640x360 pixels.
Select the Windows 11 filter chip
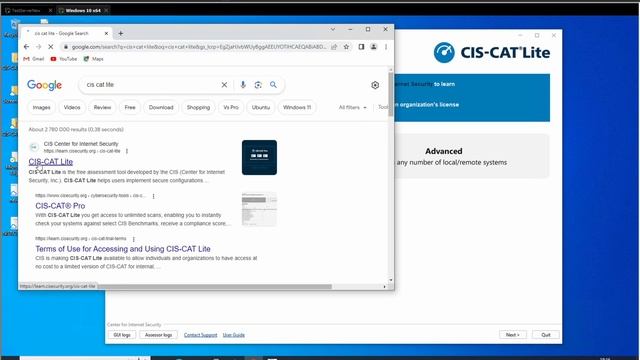point(297,107)
